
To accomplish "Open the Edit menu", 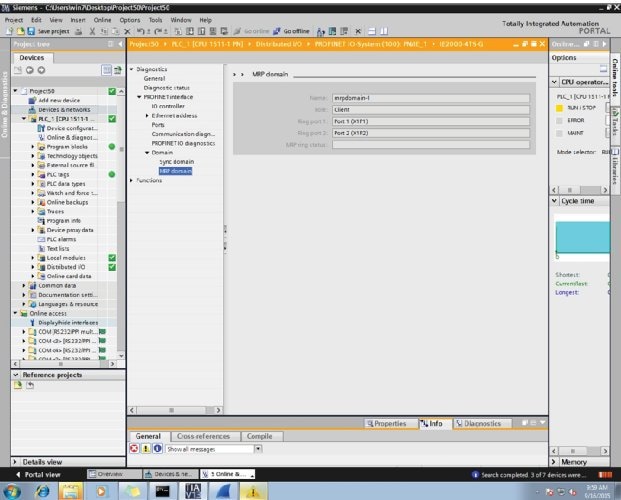I will point(36,20).
